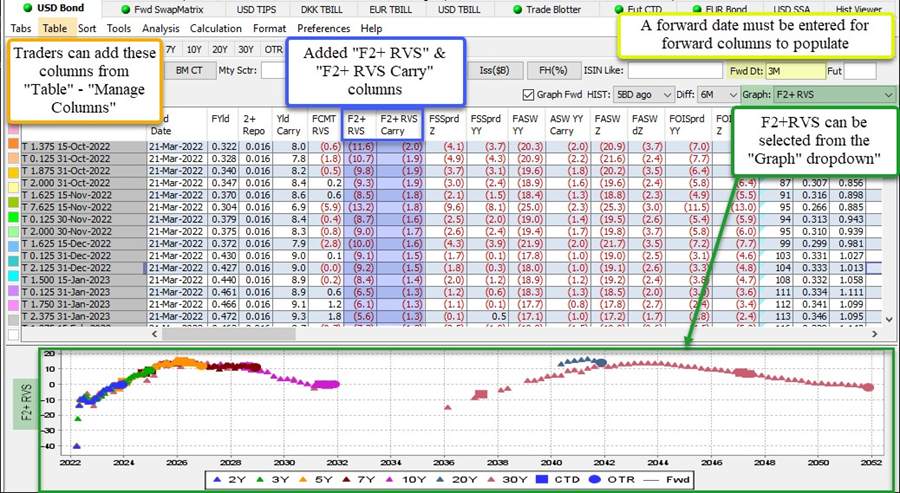Filter by the 30Y sector button
This screenshot has width=900, height=493.
click(246, 49)
